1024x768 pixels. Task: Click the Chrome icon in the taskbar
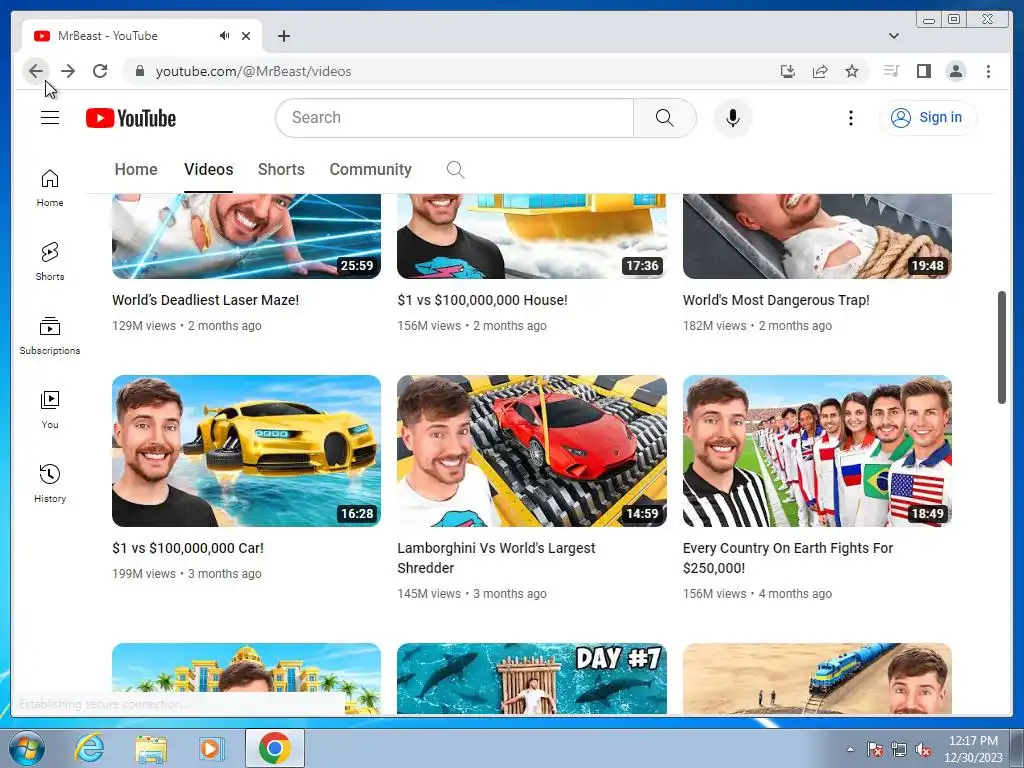click(x=274, y=748)
